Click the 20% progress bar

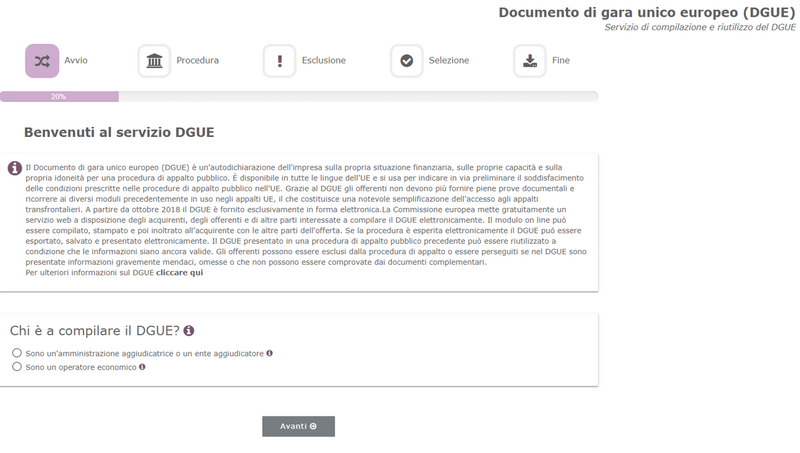coord(59,97)
